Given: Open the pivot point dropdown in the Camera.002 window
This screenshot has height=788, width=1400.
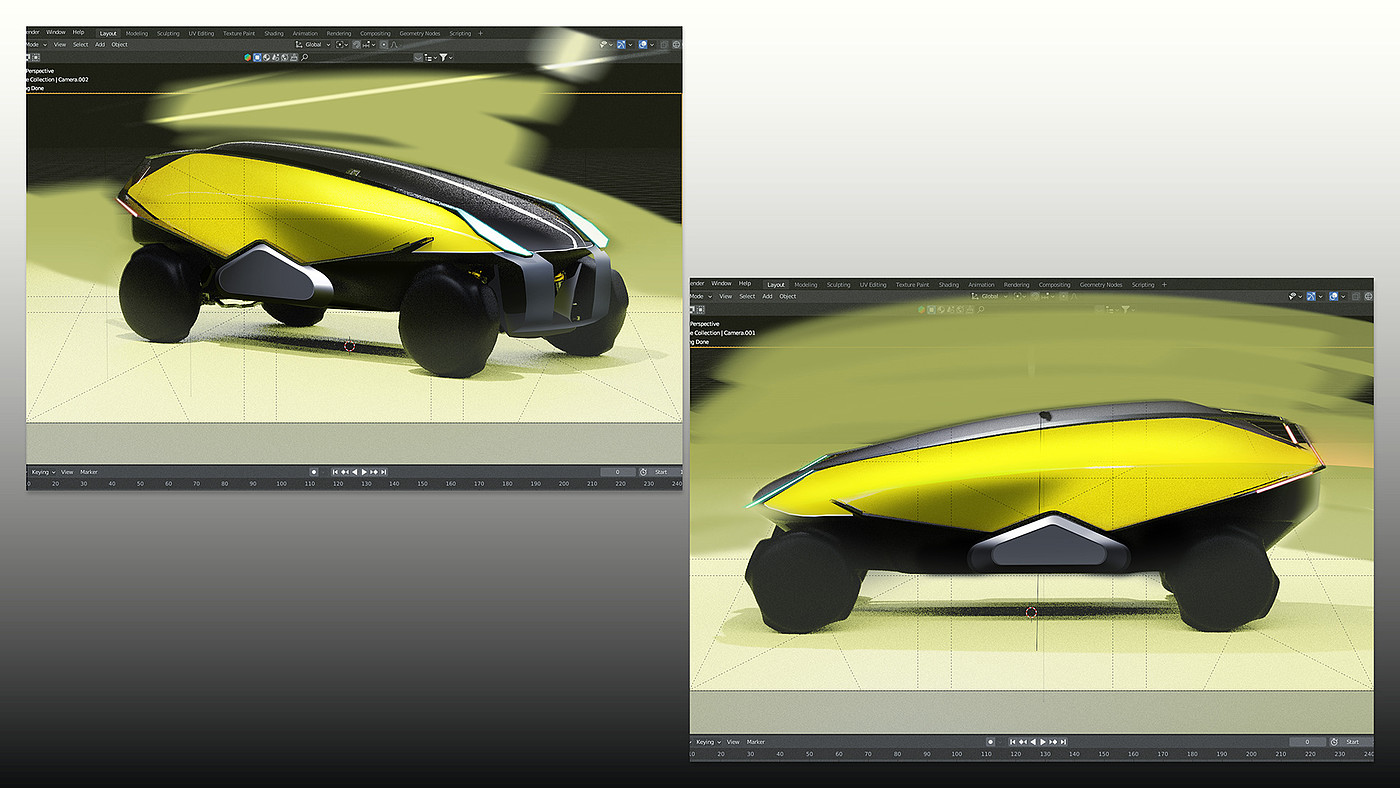Looking at the screenshot, I should click(x=343, y=45).
